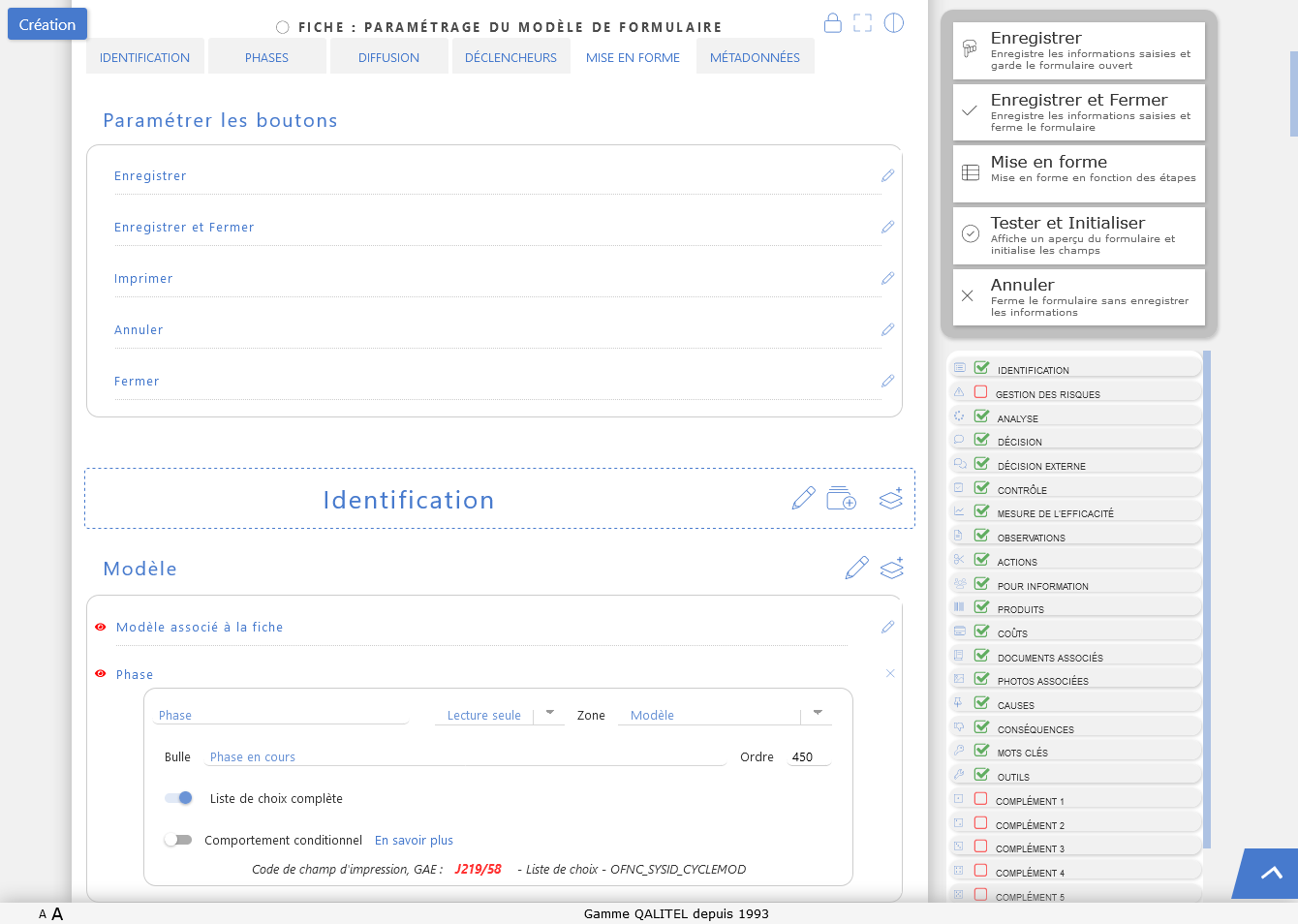This screenshot has height=924, width=1298.
Task: Remove the Phase field using its X icon
Action: (x=890, y=673)
